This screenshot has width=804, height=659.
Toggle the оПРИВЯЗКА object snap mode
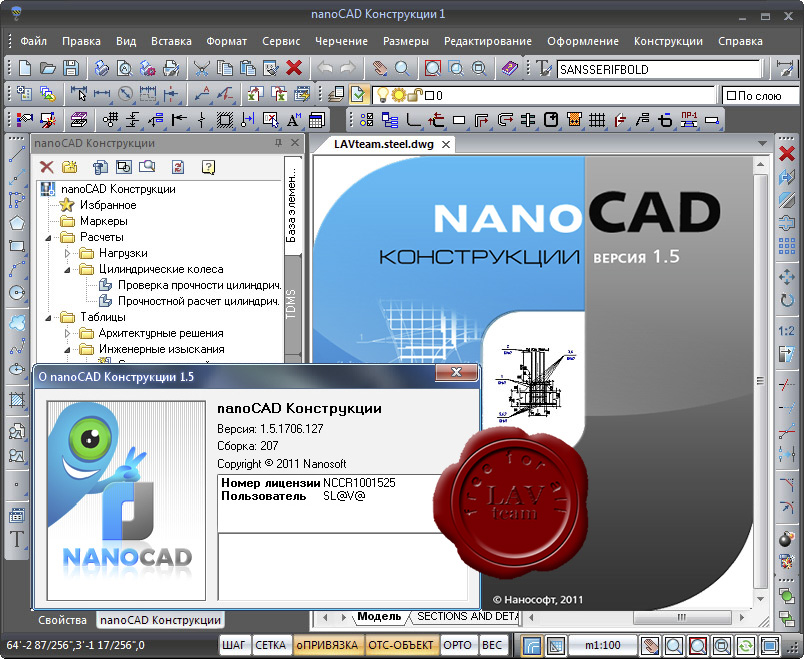click(327, 645)
